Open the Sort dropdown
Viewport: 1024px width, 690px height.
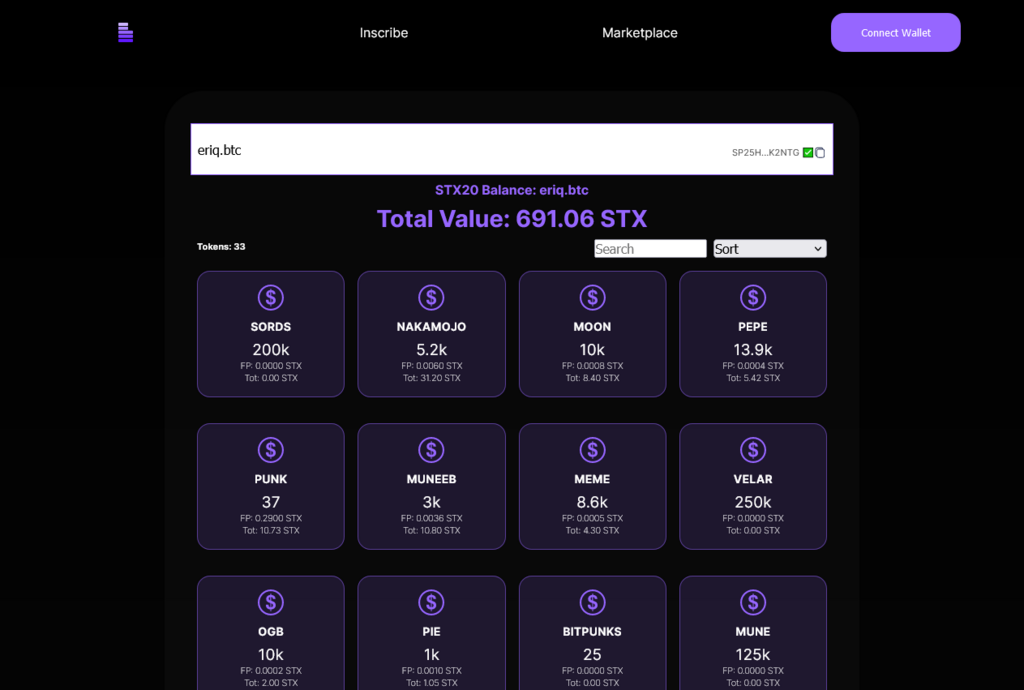(x=769, y=249)
